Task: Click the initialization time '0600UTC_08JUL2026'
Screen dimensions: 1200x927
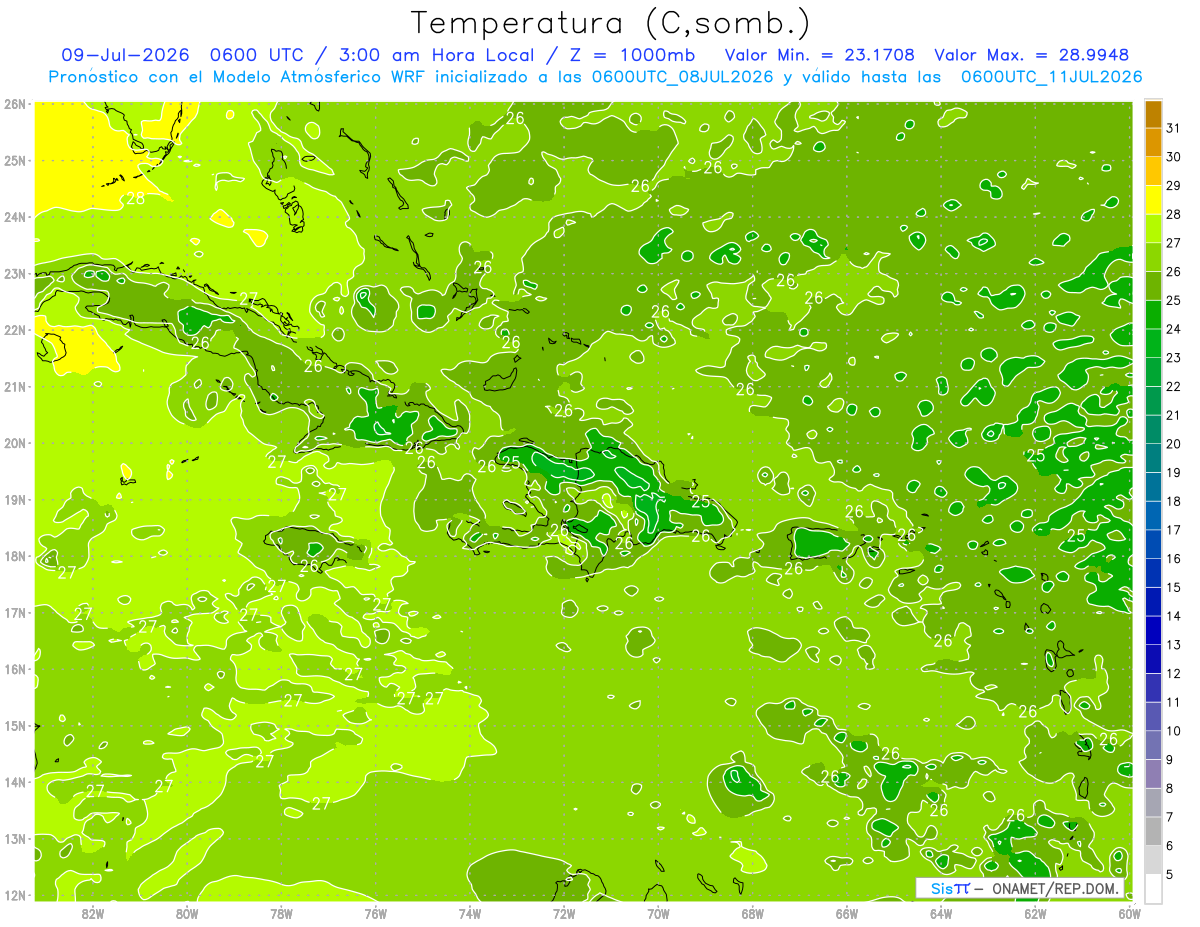Action: [682, 77]
